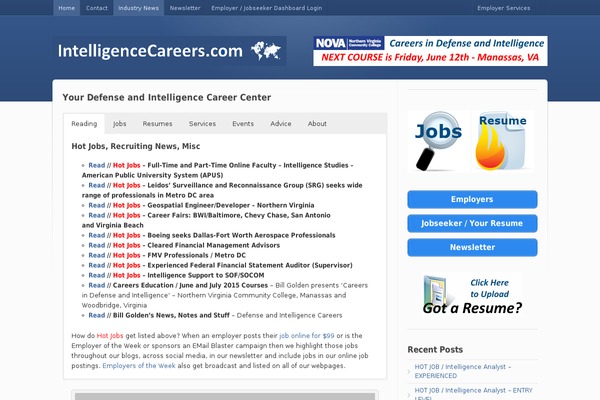600x400 pixels.
Task: Click Hot Jobs link in Boeing row
Action: point(127,235)
